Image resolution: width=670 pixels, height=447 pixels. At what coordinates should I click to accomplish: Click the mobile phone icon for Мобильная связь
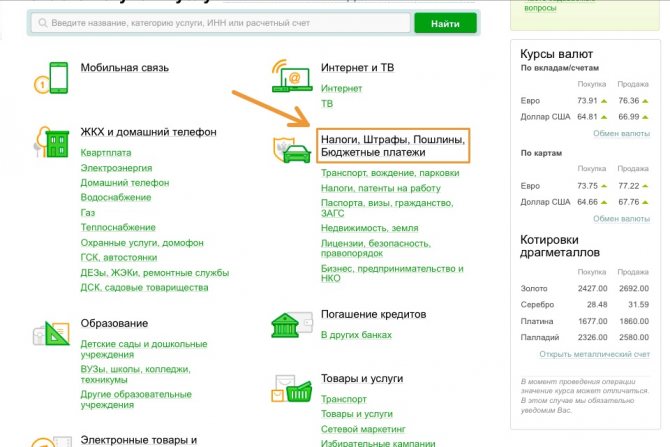(52, 78)
